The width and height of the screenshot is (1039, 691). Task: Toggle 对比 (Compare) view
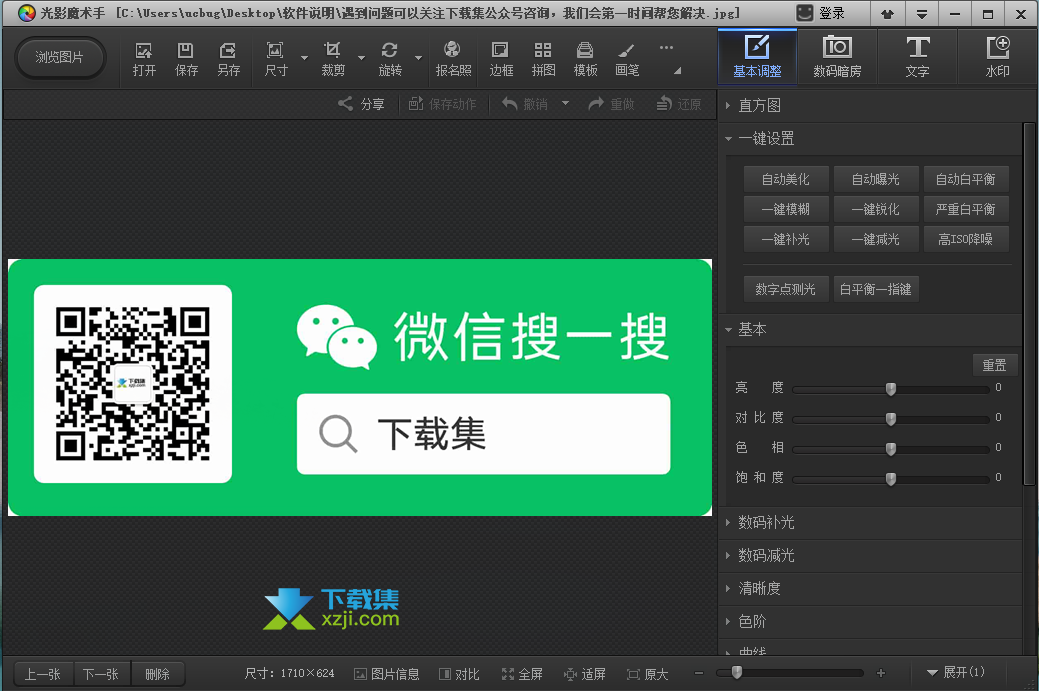click(x=459, y=674)
